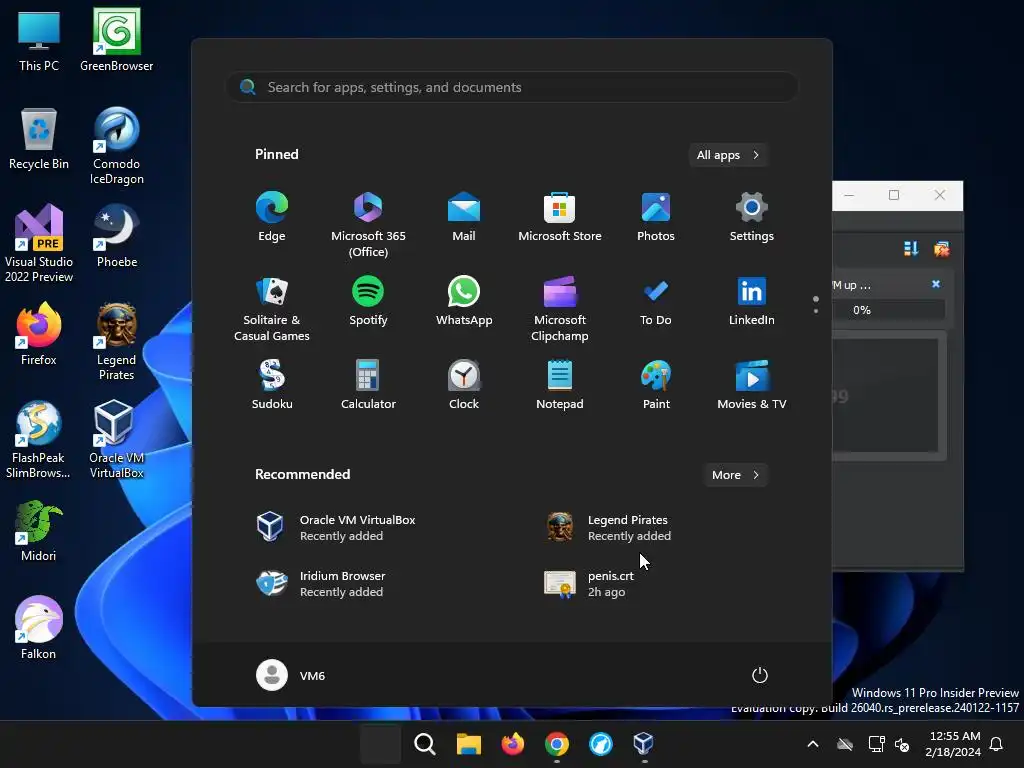
Task: Open File Explorer from the taskbar
Action: (469, 744)
